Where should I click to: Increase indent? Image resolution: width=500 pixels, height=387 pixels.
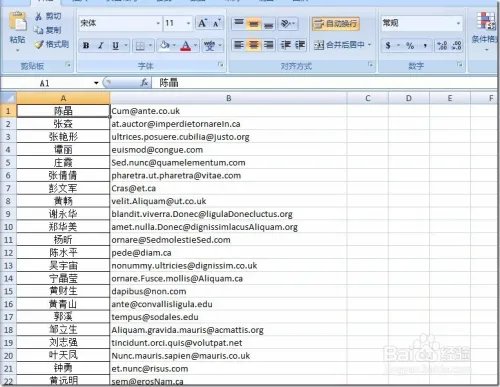(300, 45)
